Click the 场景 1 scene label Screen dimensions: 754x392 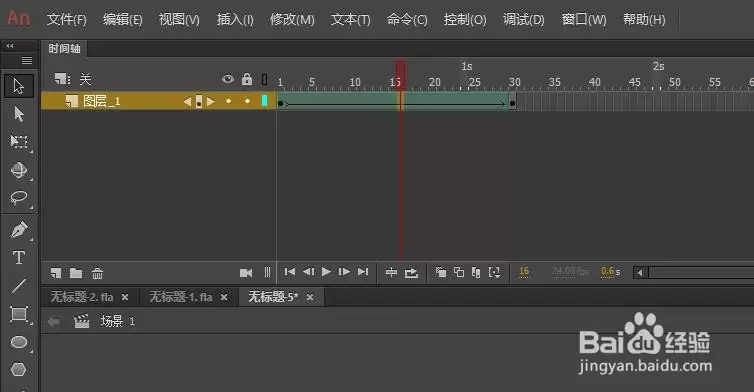pos(117,321)
